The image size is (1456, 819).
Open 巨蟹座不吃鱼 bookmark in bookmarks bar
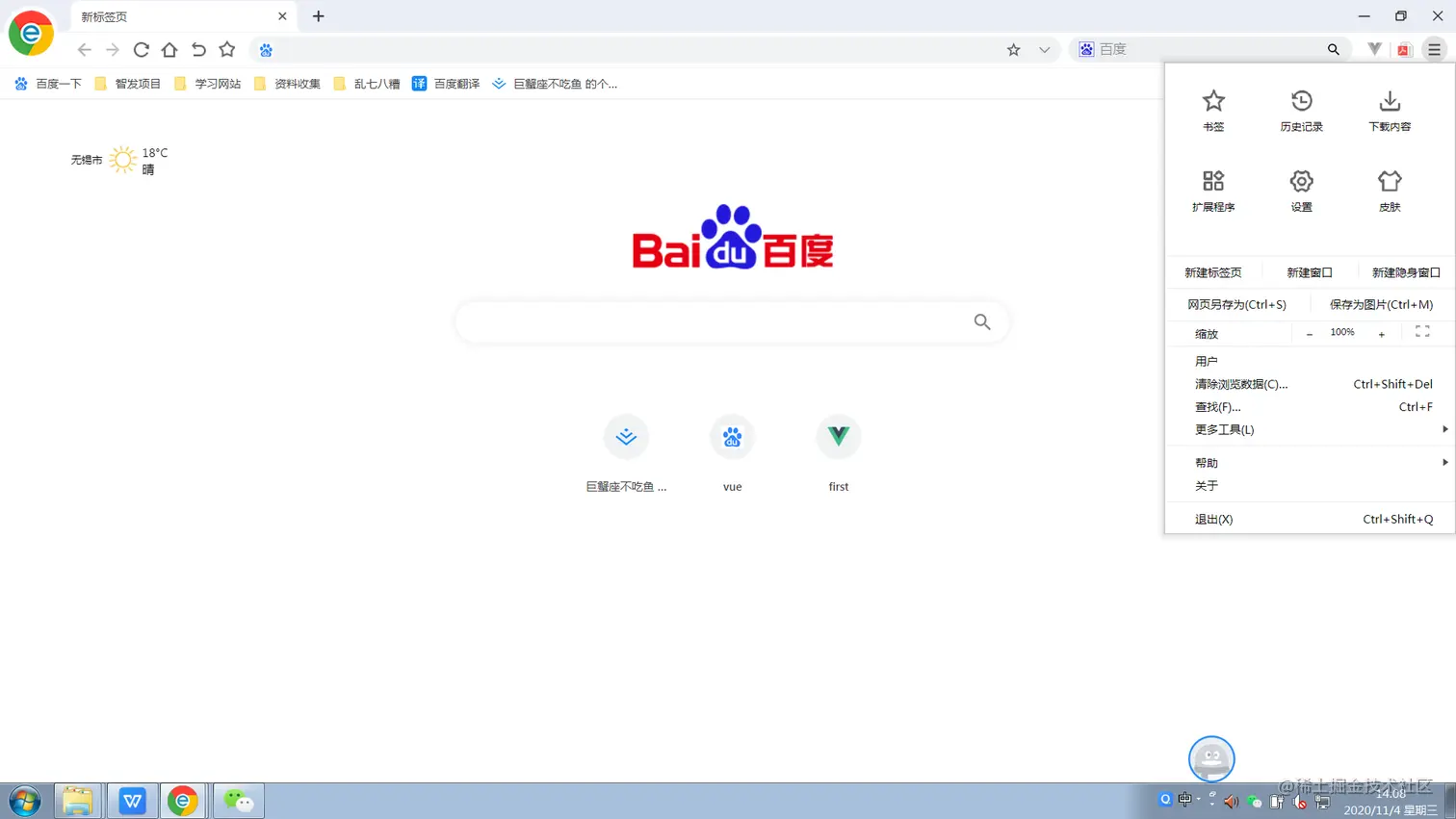click(x=555, y=84)
